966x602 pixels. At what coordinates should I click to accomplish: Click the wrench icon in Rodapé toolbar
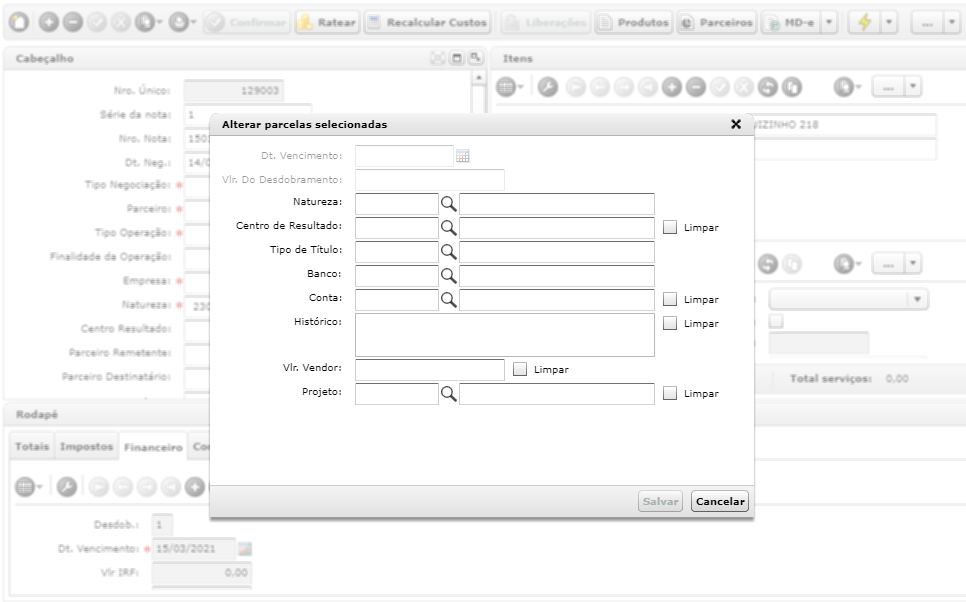click(x=67, y=487)
